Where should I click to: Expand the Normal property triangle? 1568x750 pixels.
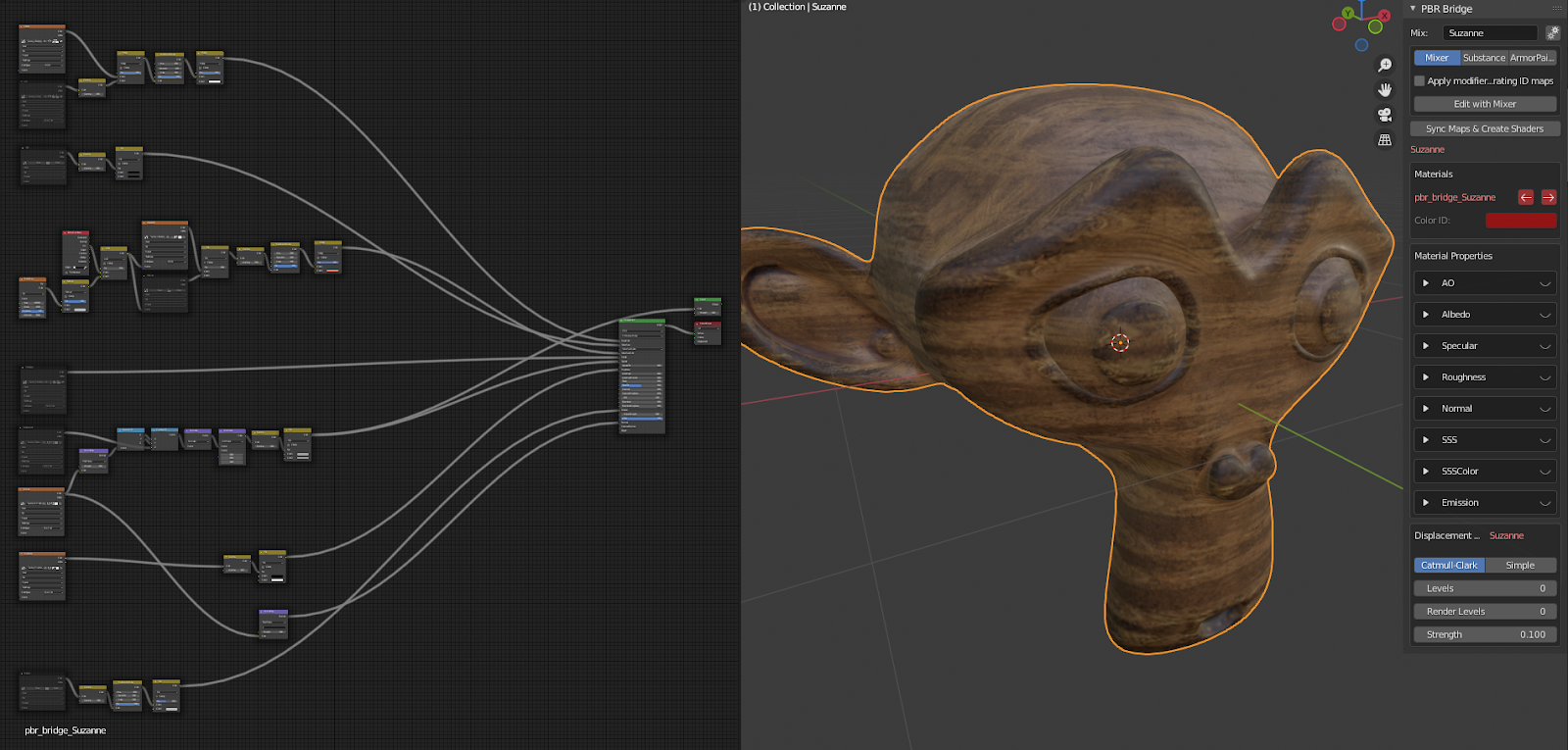(1426, 409)
